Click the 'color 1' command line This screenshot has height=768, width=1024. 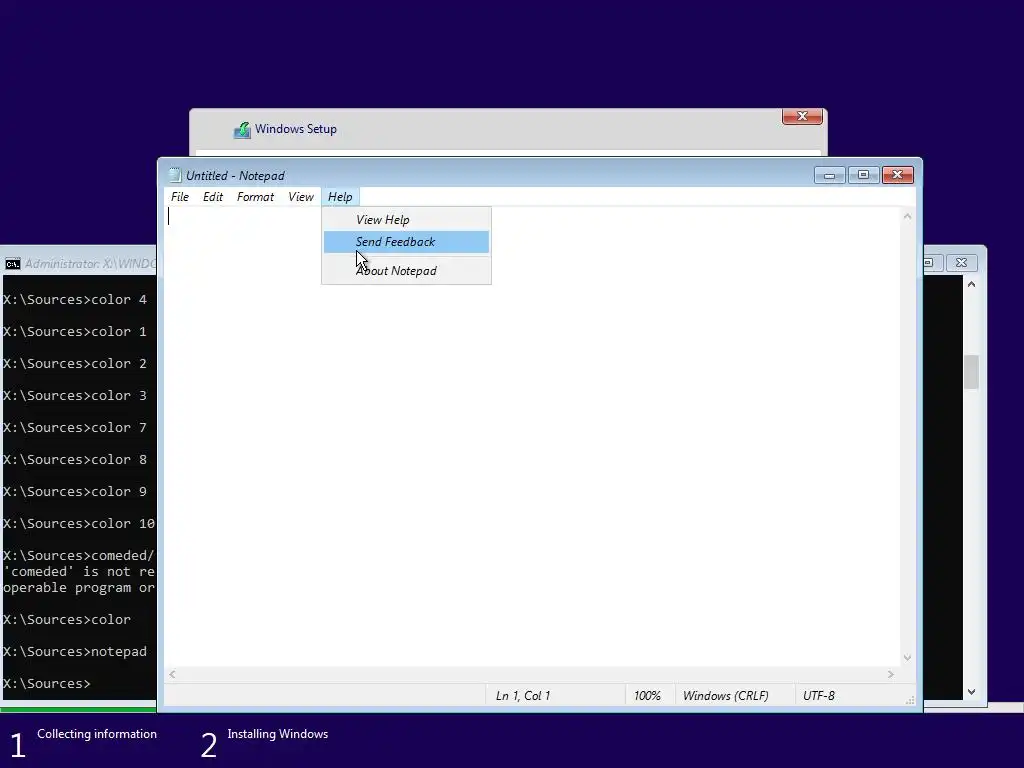pos(75,332)
